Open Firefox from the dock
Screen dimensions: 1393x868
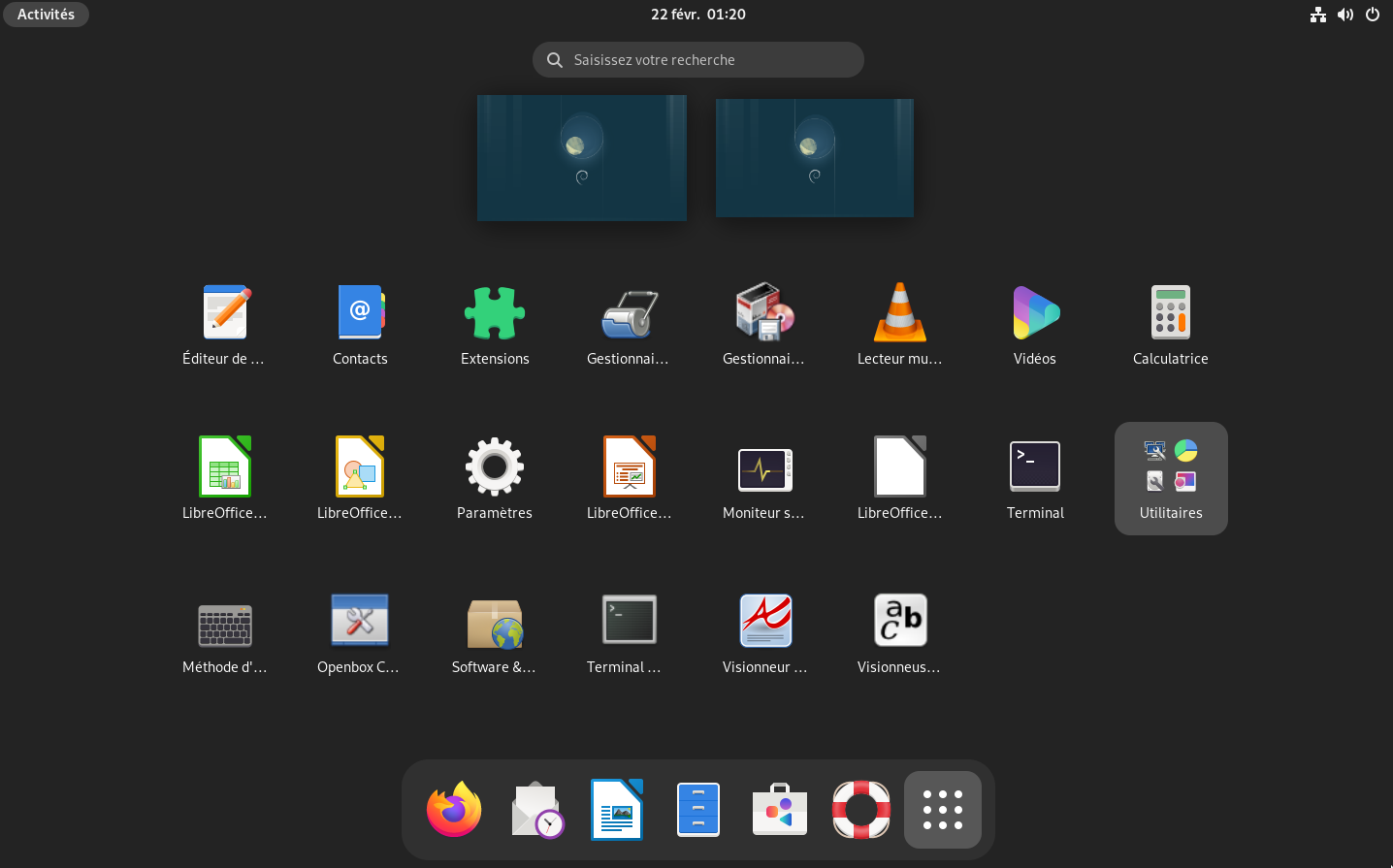[x=454, y=810]
